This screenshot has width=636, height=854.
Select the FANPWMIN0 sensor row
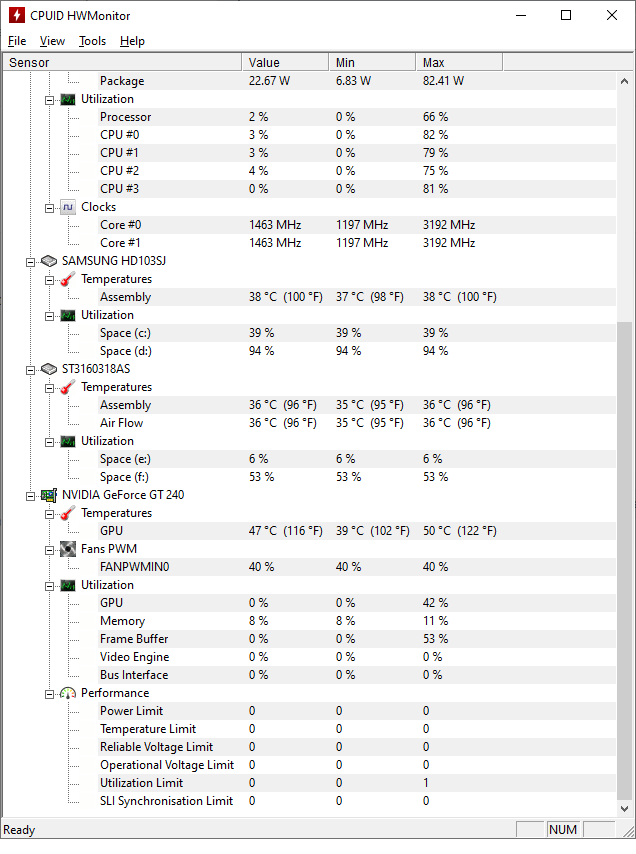point(134,567)
